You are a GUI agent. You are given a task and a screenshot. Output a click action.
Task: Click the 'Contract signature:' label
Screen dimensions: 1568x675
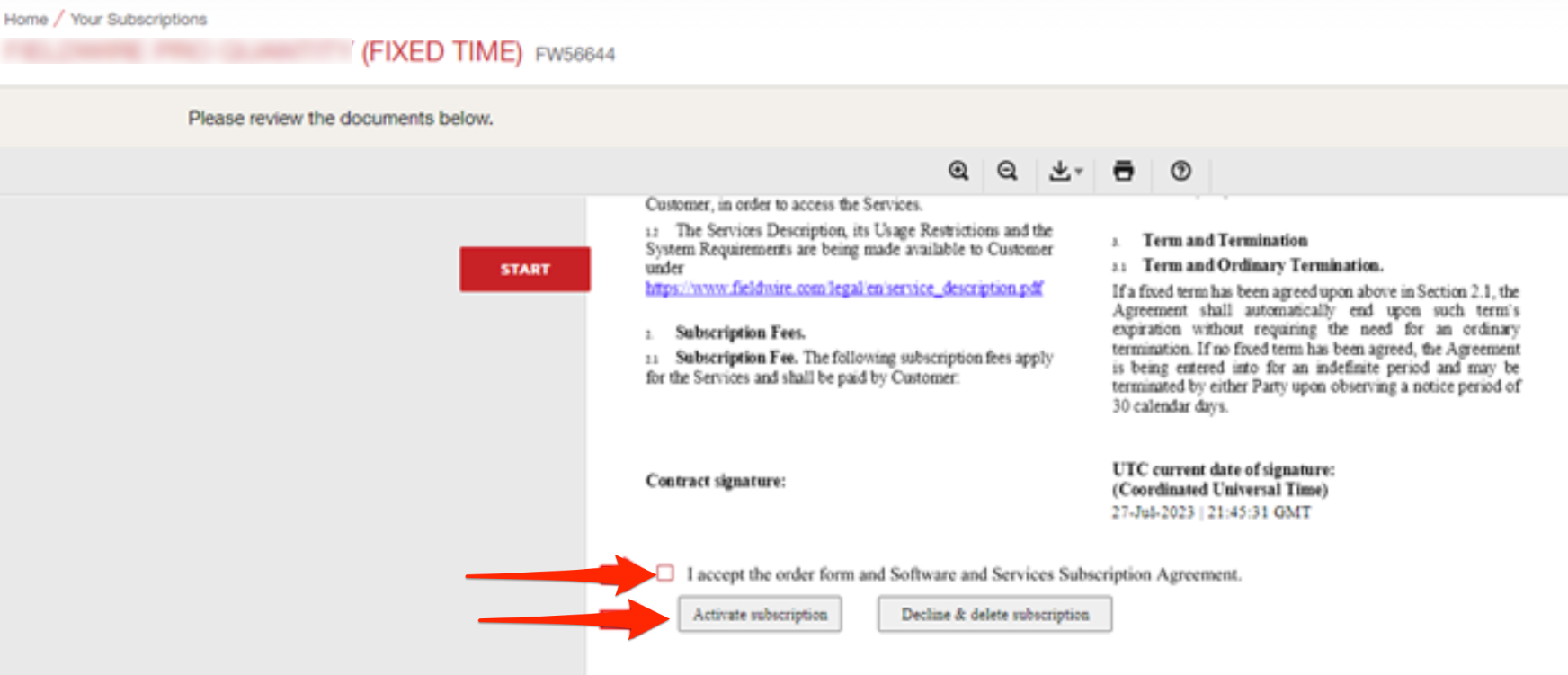coord(715,481)
